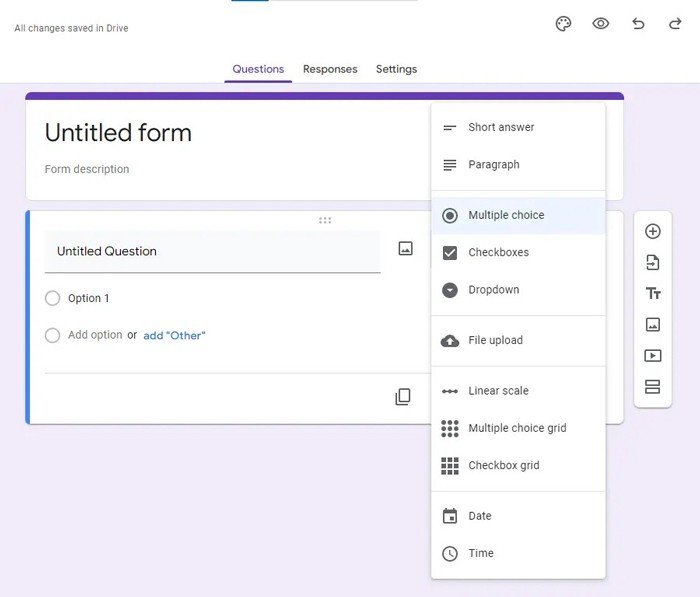The image size is (700, 597).
Task: Add a new question with plus icon
Action: point(652,232)
